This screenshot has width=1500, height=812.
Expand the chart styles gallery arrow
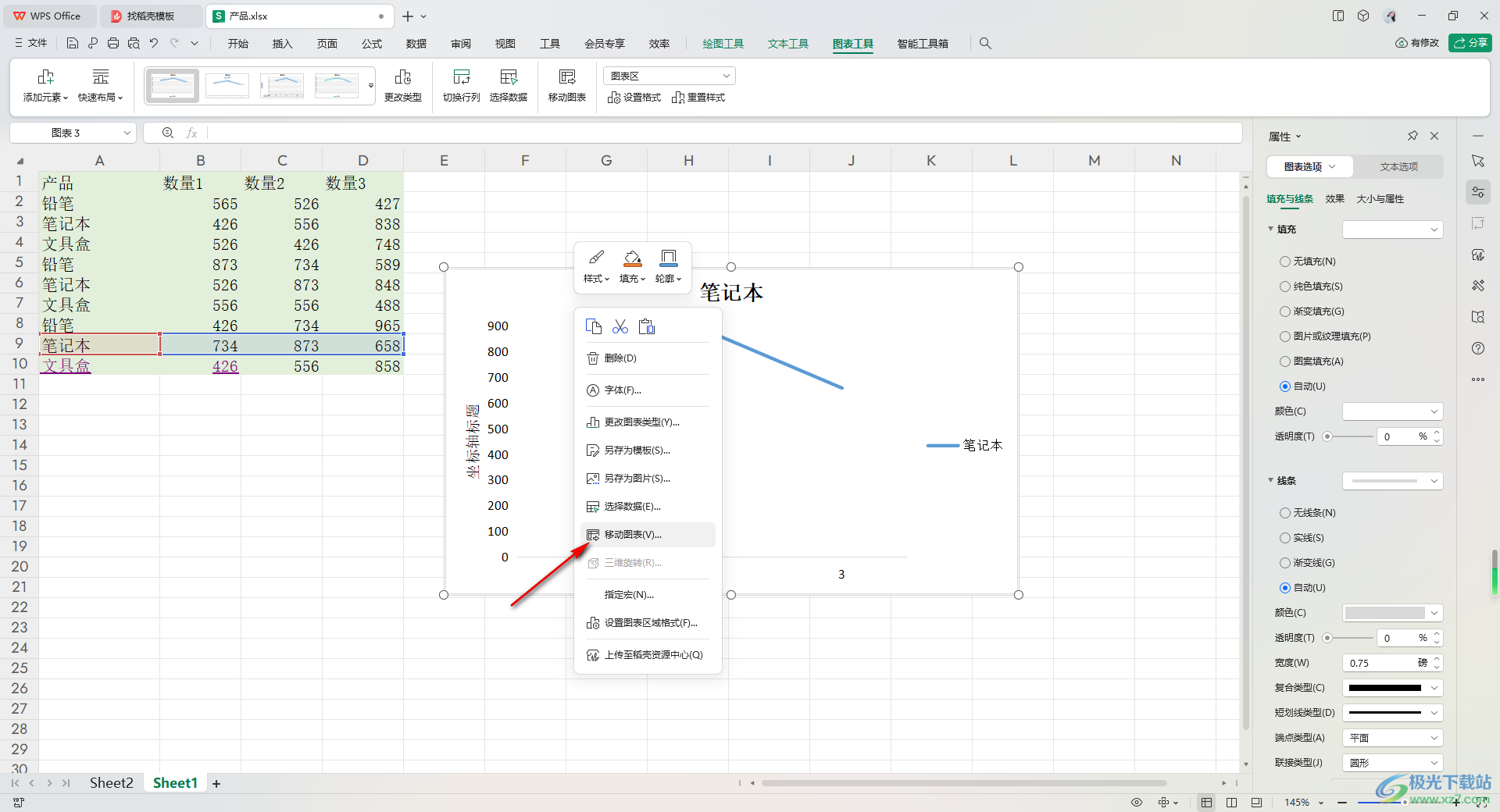[371, 86]
